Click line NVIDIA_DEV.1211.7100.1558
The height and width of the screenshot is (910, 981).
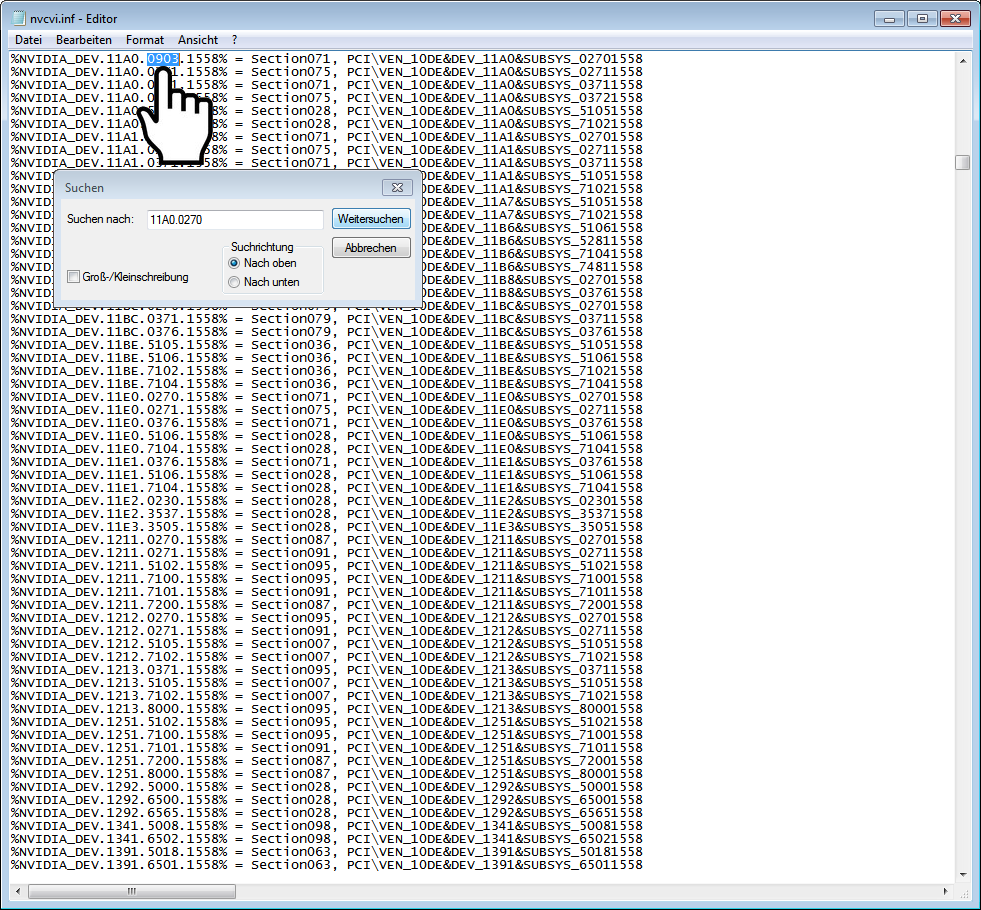point(327,579)
